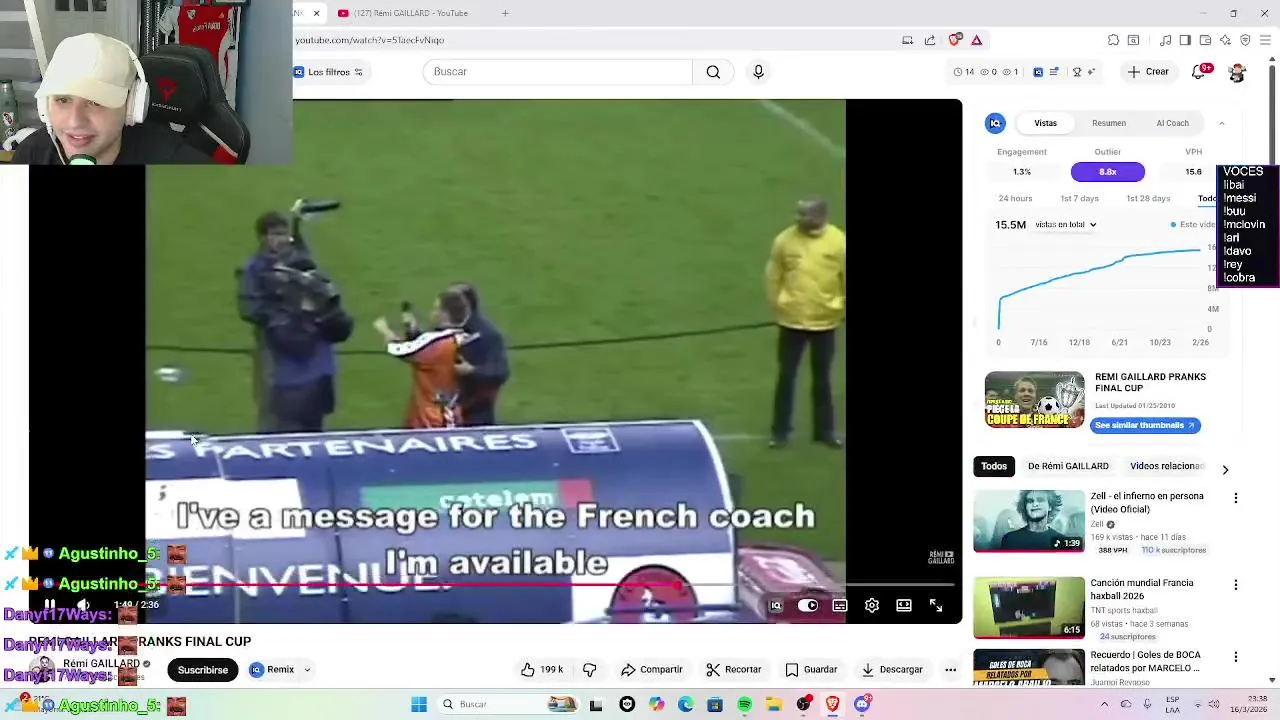Click See similar thumbnails link
The width and height of the screenshot is (1280, 720).
click(1144, 425)
